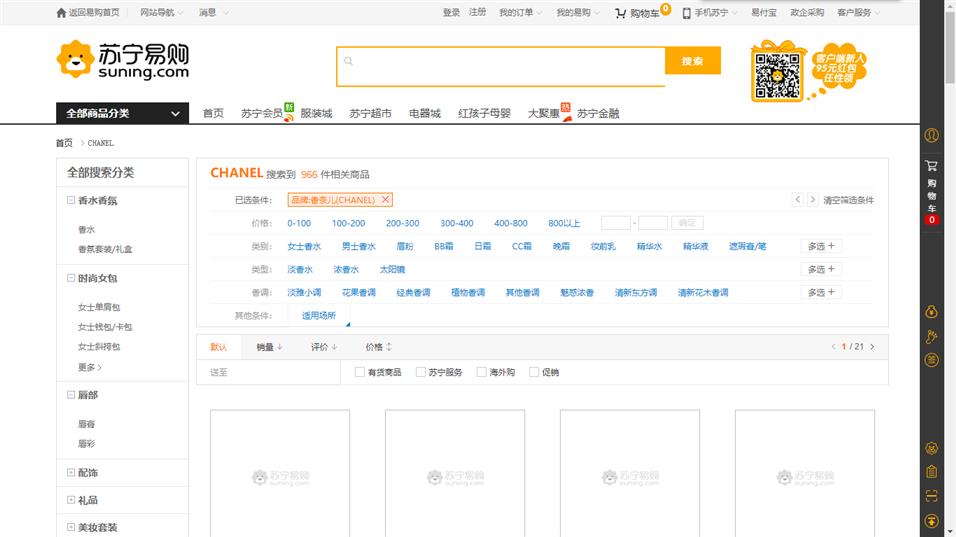This screenshot has width=956, height=537.
Task: Click the sign-in 签 icon in sidebar
Action: coord(931,360)
